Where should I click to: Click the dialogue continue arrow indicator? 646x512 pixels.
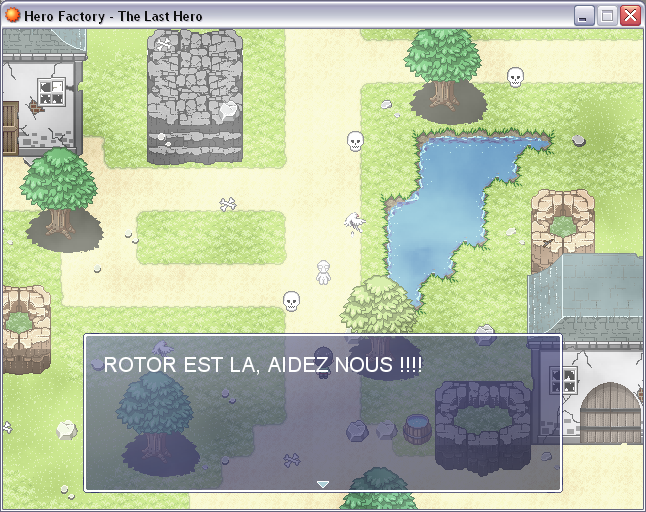click(x=323, y=484)
